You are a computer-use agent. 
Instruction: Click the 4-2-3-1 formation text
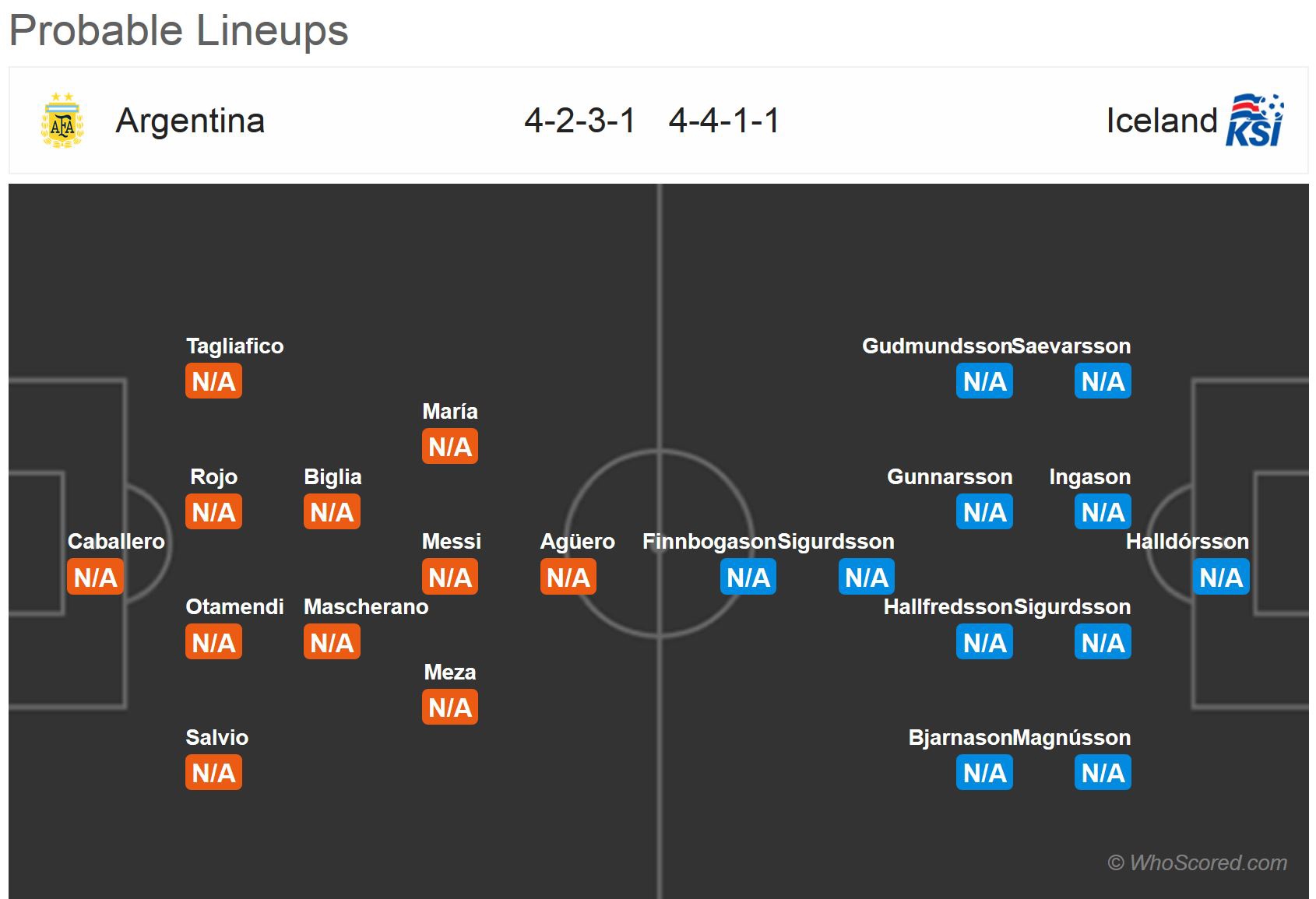click(579, 121)
